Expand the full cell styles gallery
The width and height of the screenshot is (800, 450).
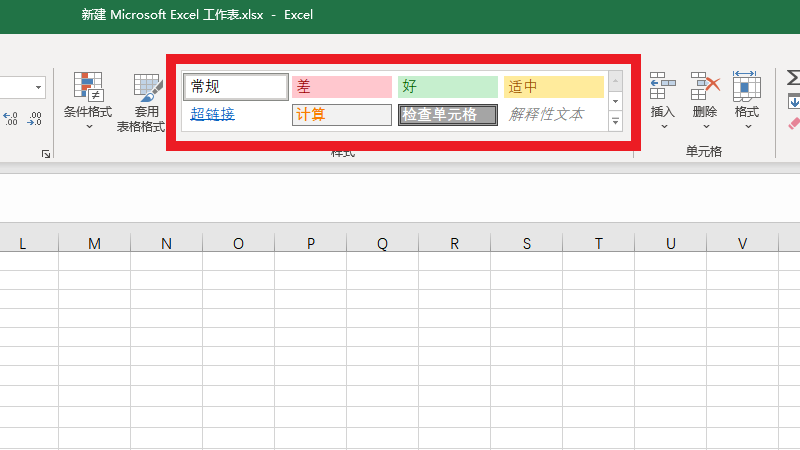[x=616, y=121]
